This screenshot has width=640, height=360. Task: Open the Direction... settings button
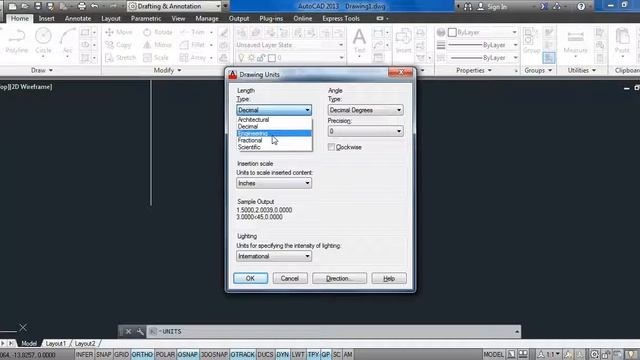339,278
